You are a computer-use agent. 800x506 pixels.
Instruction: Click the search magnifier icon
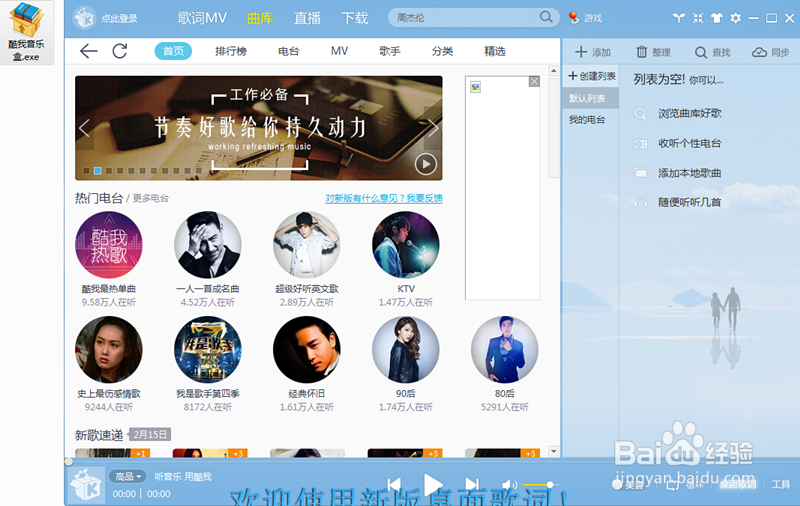(x=546, y=17)
